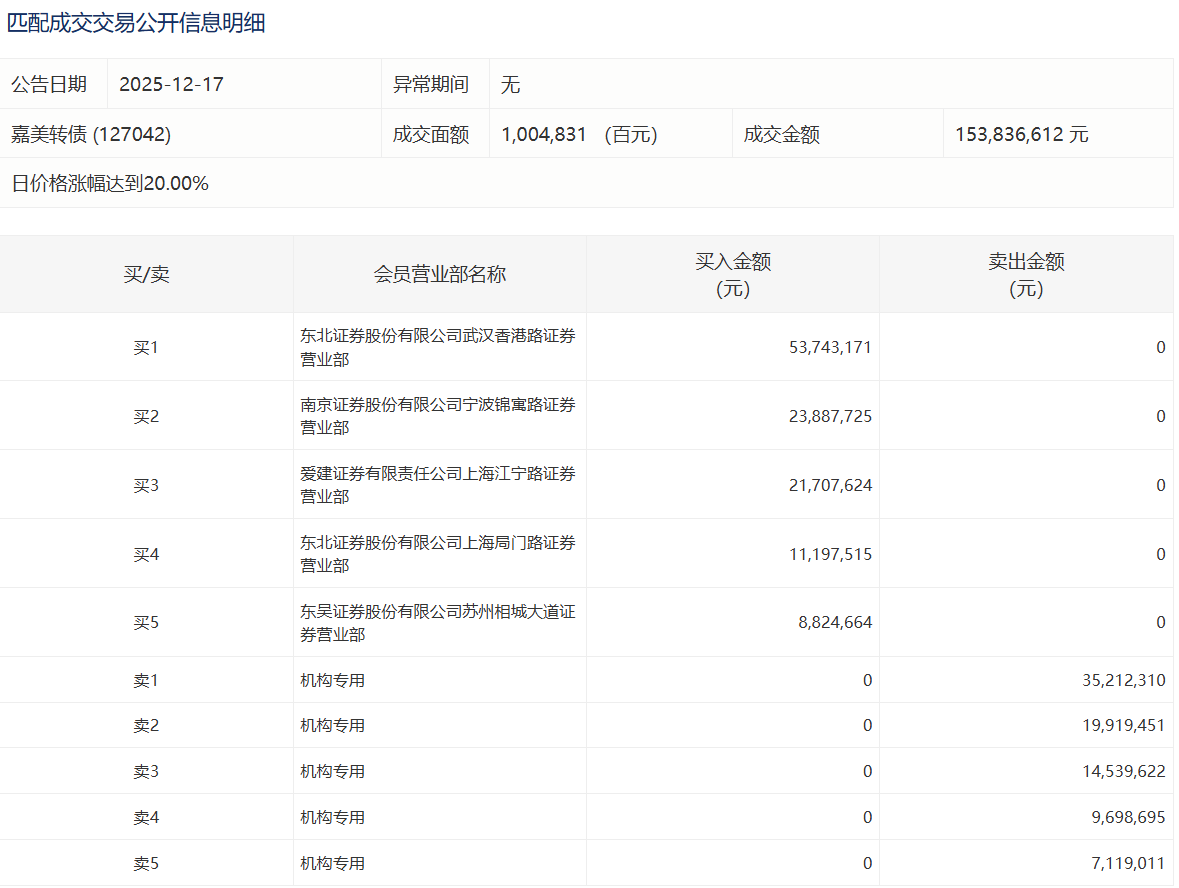Viewport: 1179px width, 888px height.
Task: Open 东北证券 上海局门路证券营业部 entry
Action: point(438,554)
